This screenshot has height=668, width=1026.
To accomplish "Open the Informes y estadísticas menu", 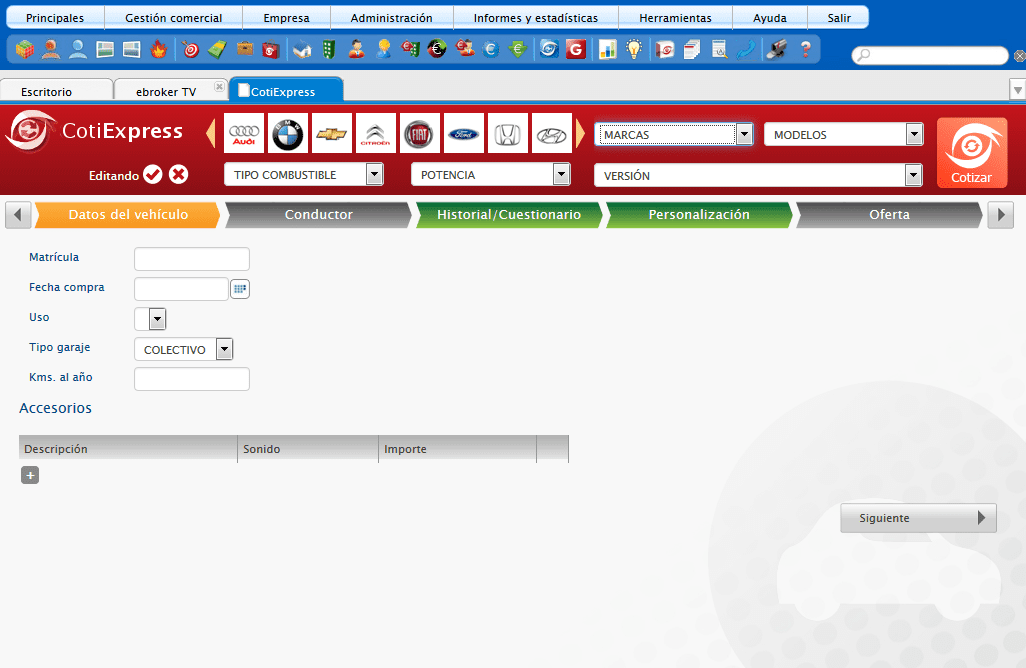I will (x=536, y=18).
